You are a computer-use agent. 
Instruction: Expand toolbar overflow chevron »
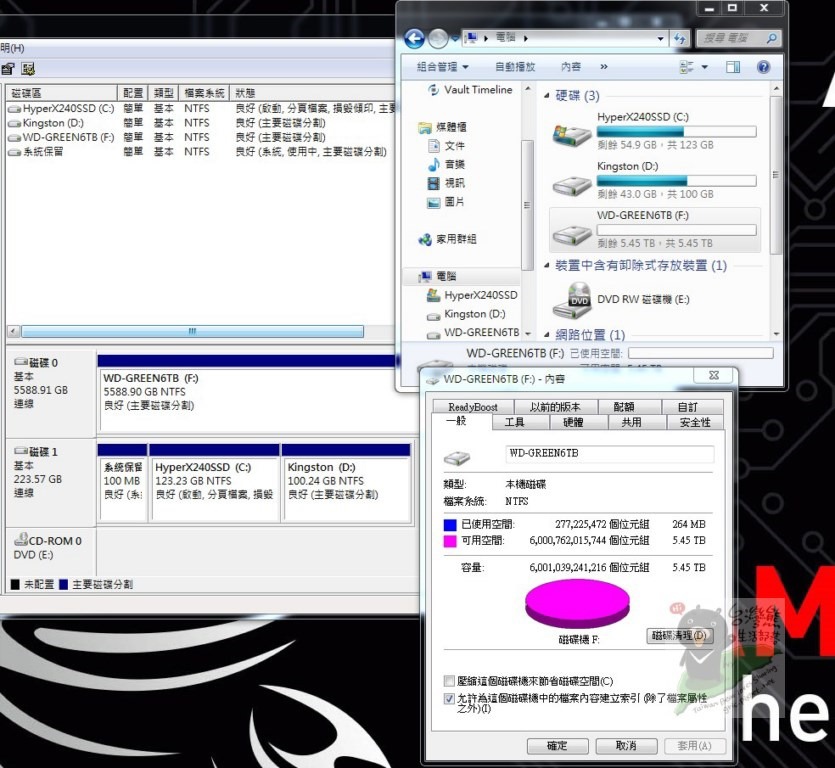click(604, 67)
